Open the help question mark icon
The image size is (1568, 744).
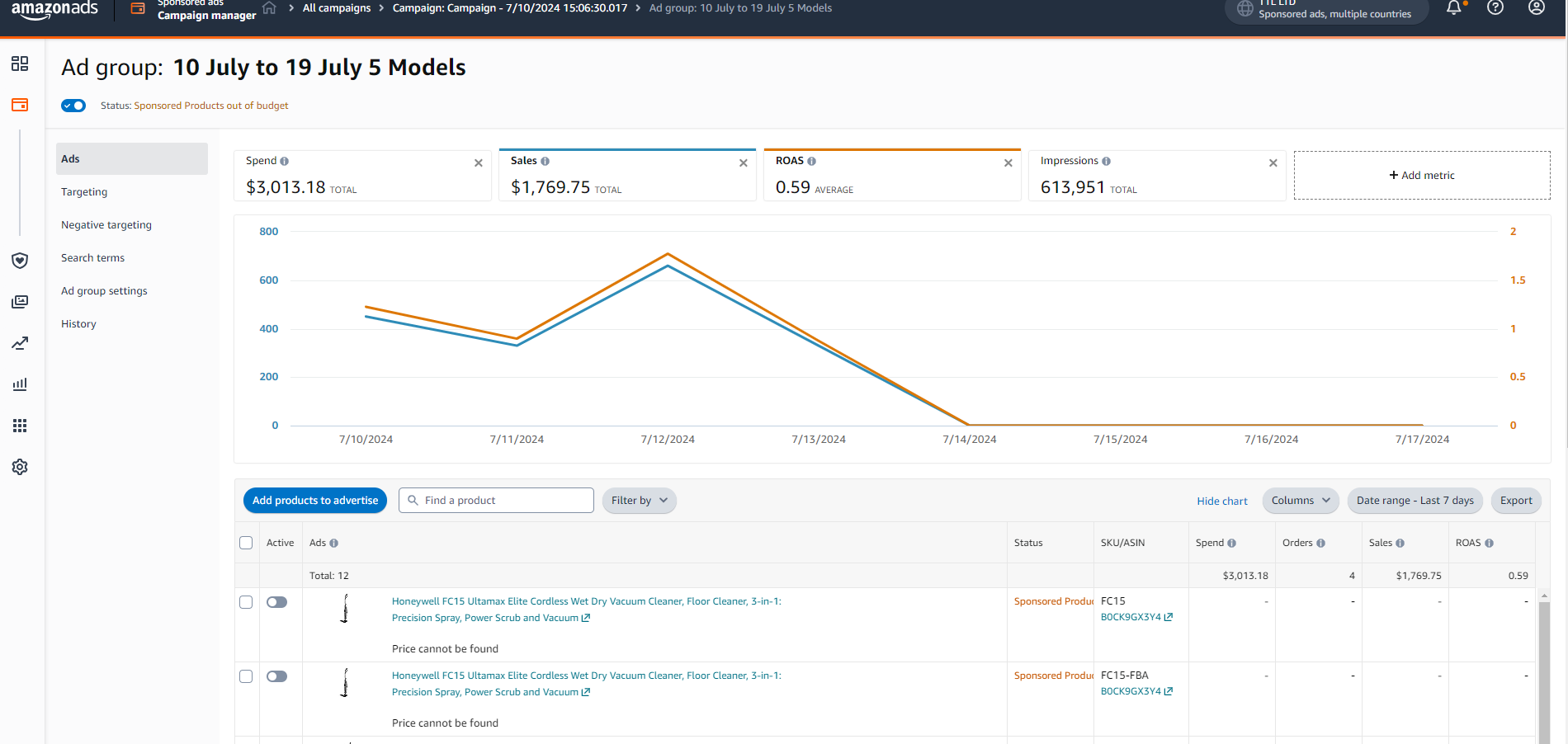(x=1495, y=7)
